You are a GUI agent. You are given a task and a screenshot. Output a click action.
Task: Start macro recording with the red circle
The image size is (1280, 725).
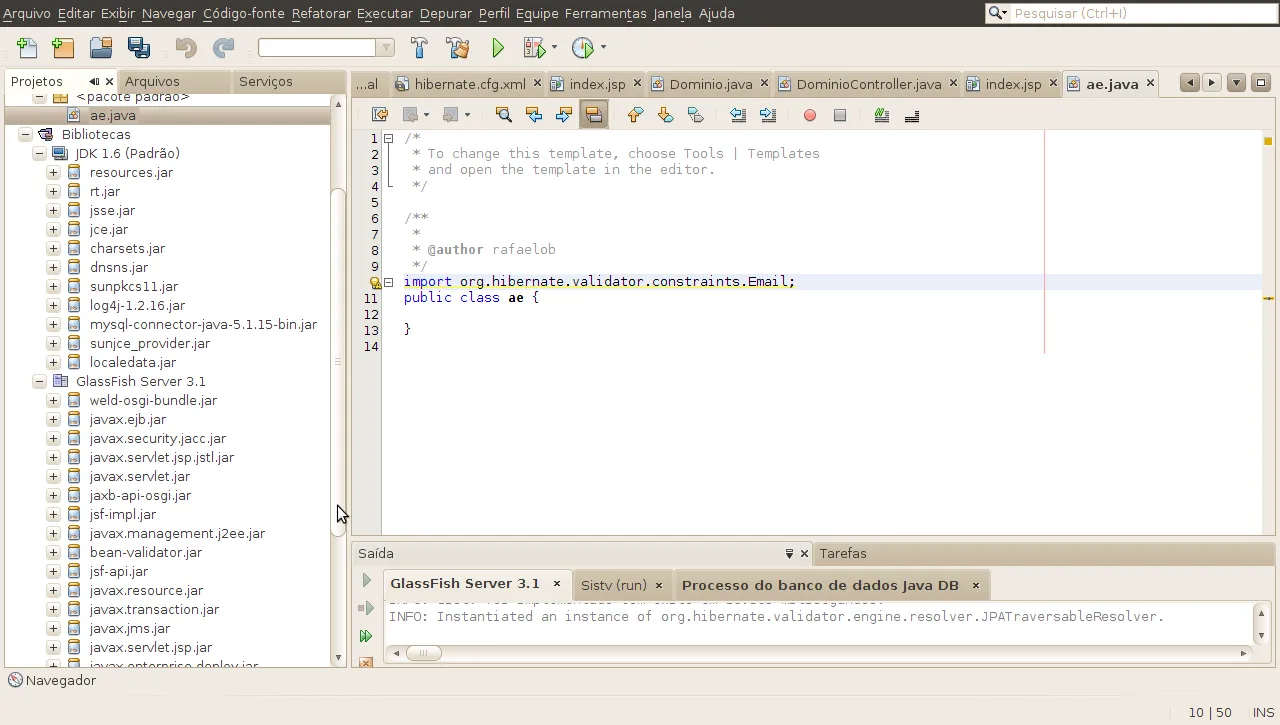point(810,116)
